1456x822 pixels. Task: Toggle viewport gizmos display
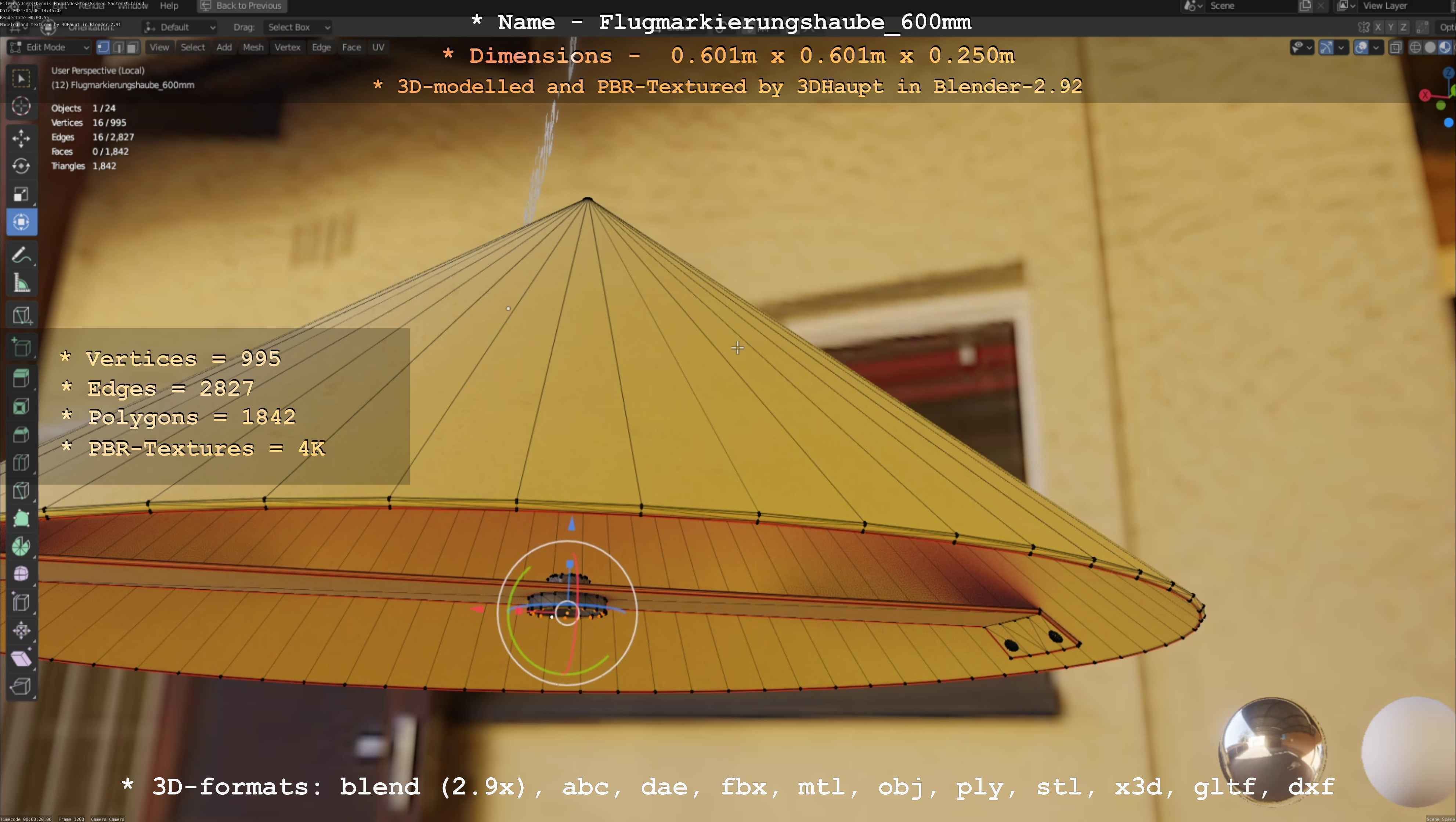(x=1326, y=47)
